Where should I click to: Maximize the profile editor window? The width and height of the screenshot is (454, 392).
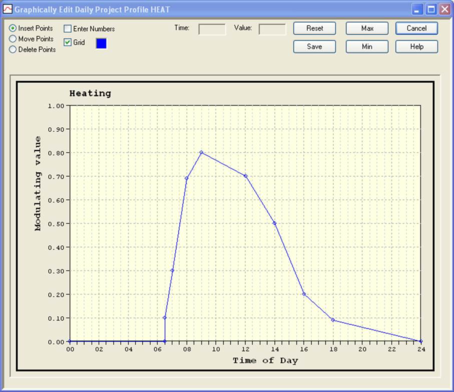pyautogui.click(x=431, y=9)
